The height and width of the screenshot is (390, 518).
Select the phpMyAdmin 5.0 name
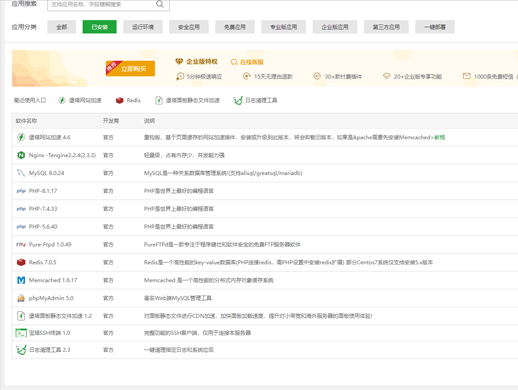coord(51,298)
